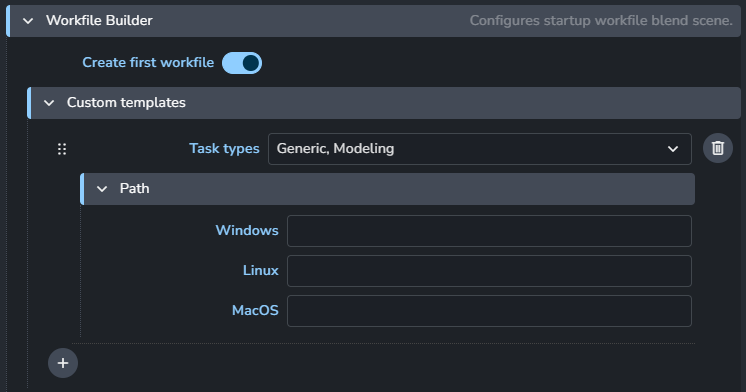Collapse the Workfile Builder section
This screenshot has width=746, height=392.
pos(28,21)
